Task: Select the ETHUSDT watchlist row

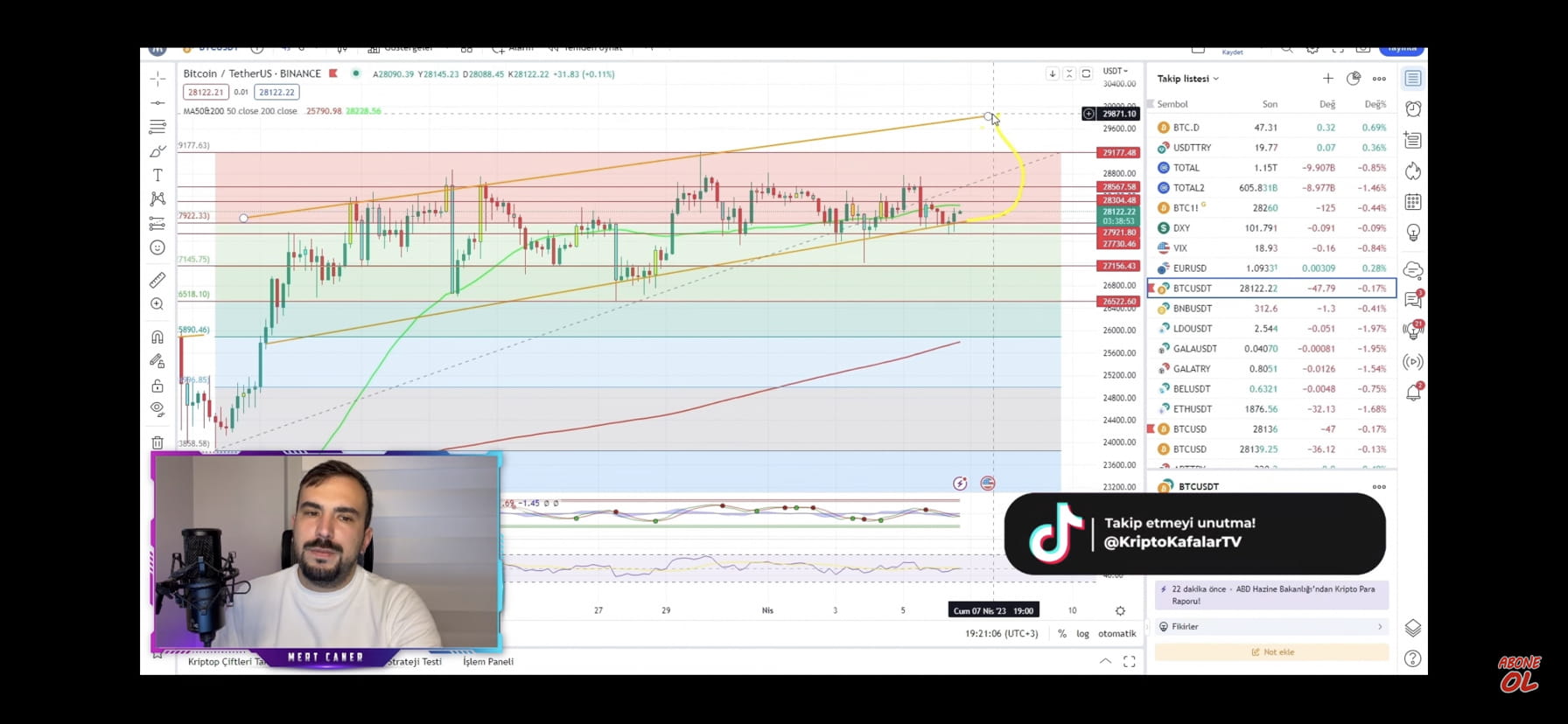Action: (x=1271, y=409)
